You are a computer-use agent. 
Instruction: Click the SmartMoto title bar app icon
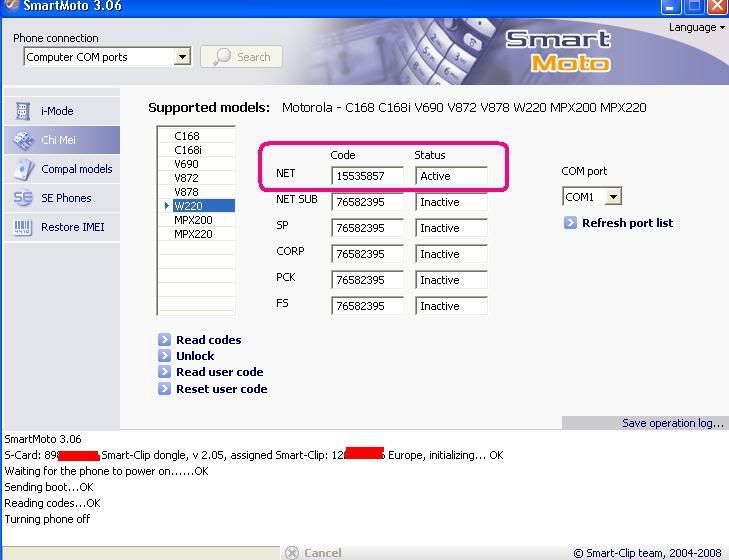click(10, 5)
